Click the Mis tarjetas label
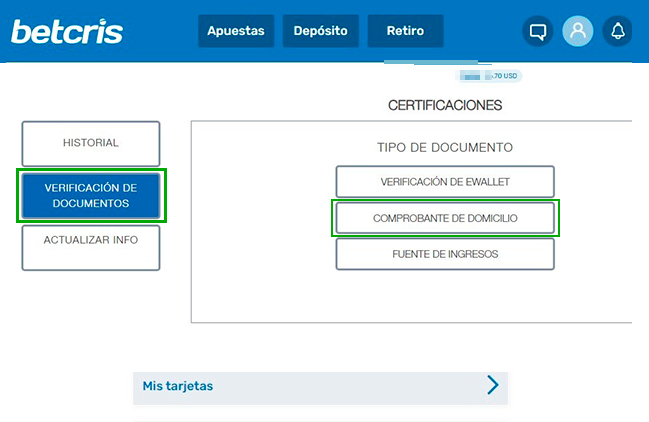This screenshot has width=649, height=422. (178, 386)
